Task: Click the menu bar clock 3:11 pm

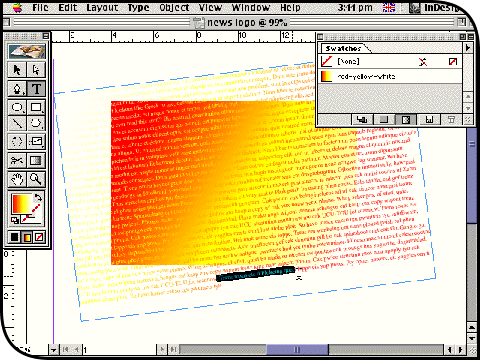Action: pyautogui.click(x=355, y=7)
